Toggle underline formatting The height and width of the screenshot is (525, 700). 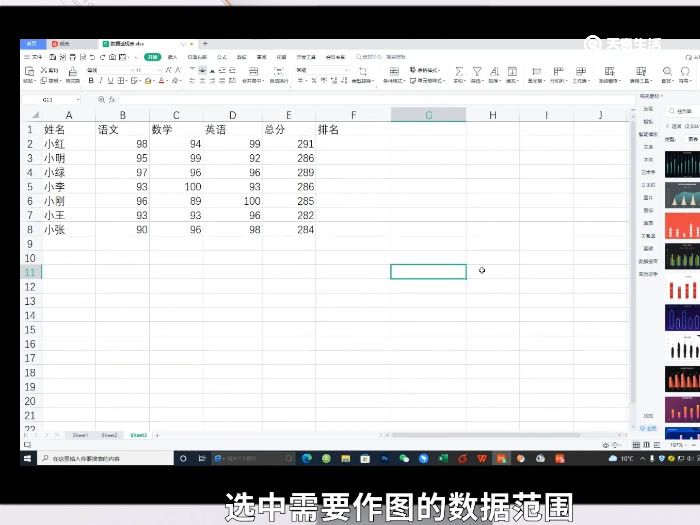(110, 81)
